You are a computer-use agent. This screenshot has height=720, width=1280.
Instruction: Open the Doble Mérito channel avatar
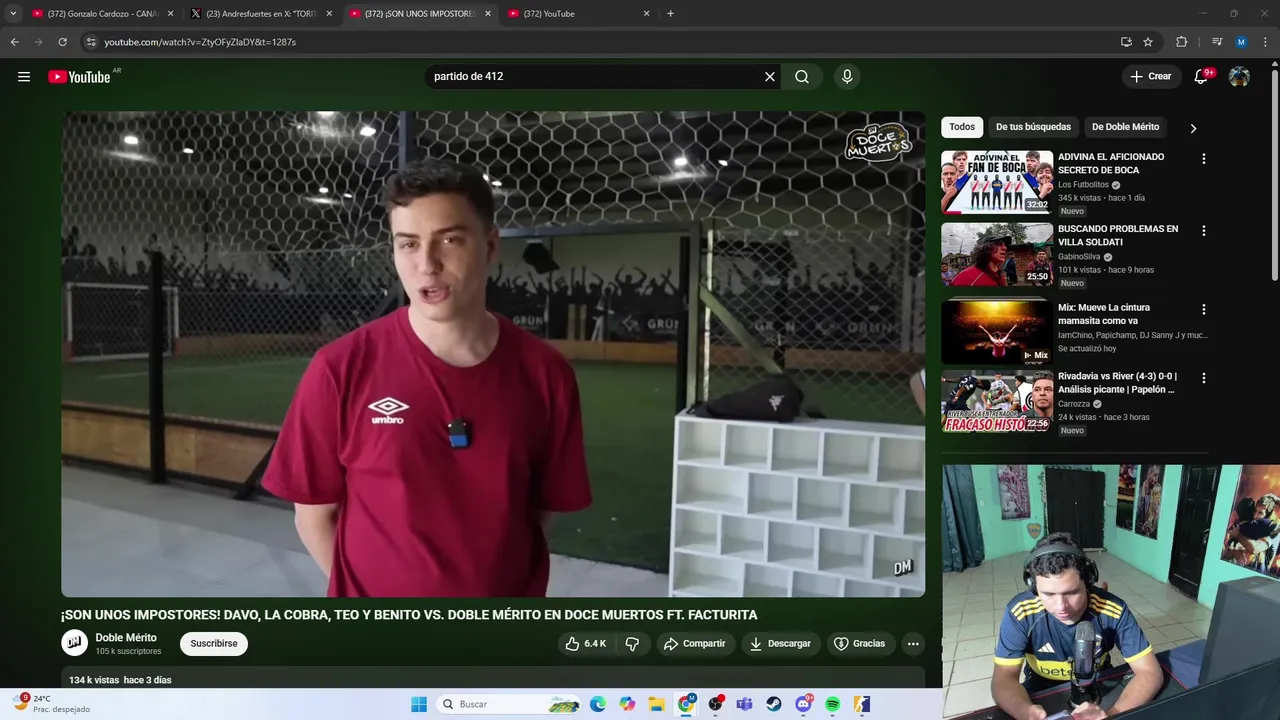[x=74, y=643]
